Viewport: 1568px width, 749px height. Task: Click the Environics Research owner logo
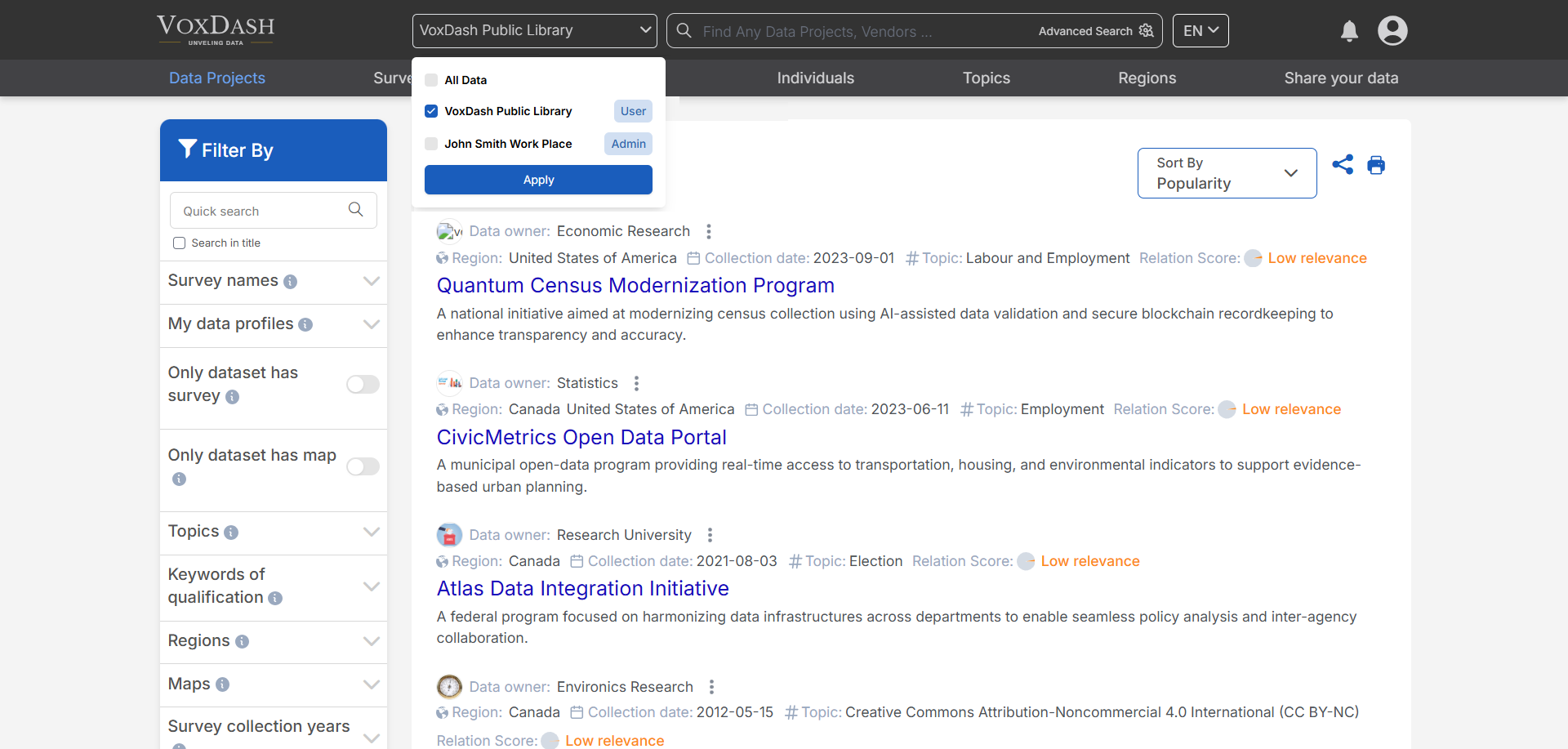pos(449,687)
